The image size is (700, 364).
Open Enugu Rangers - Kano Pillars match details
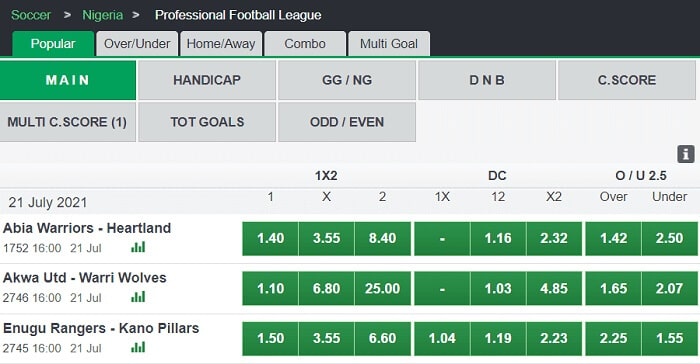[101, 328]
